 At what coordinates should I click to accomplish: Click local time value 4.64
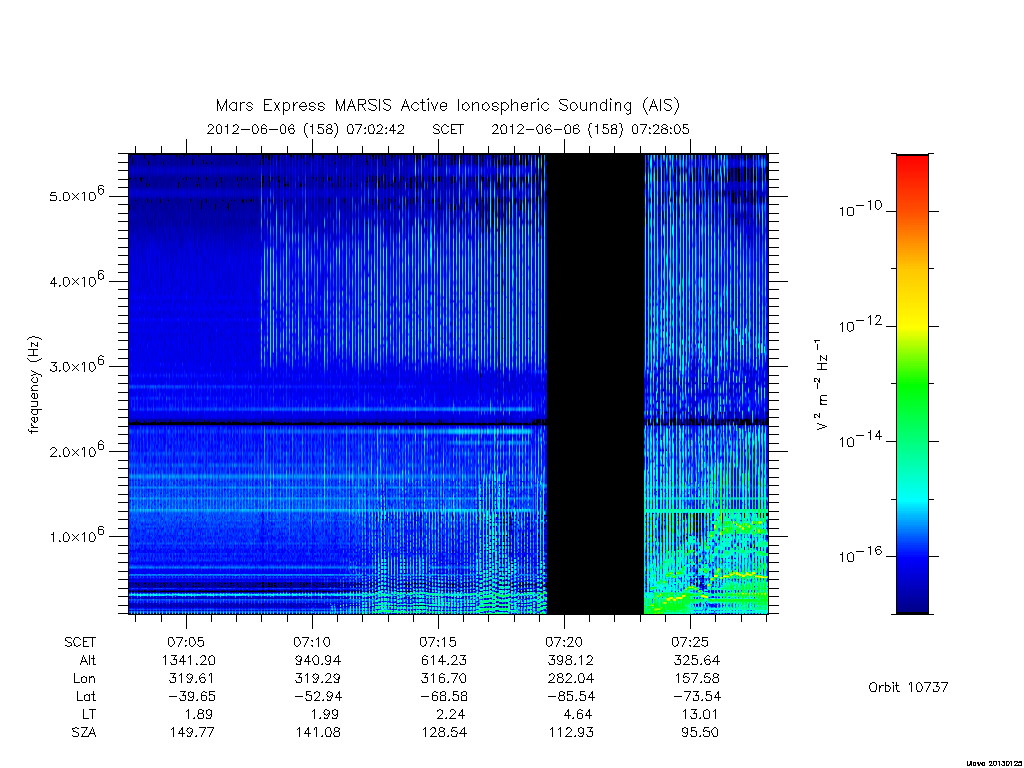[576, 714]
